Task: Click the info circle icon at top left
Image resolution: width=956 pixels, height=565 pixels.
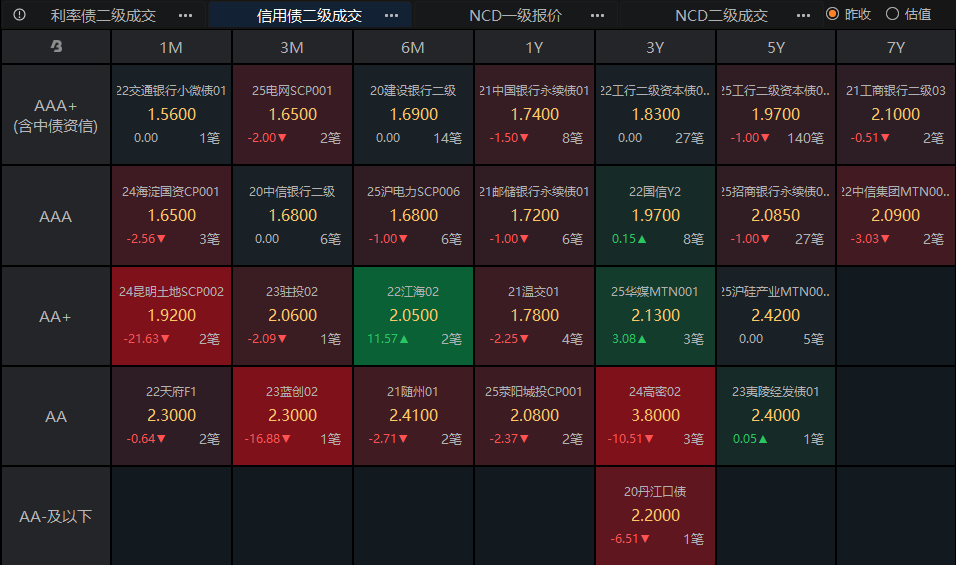Action: click(20, 15)
